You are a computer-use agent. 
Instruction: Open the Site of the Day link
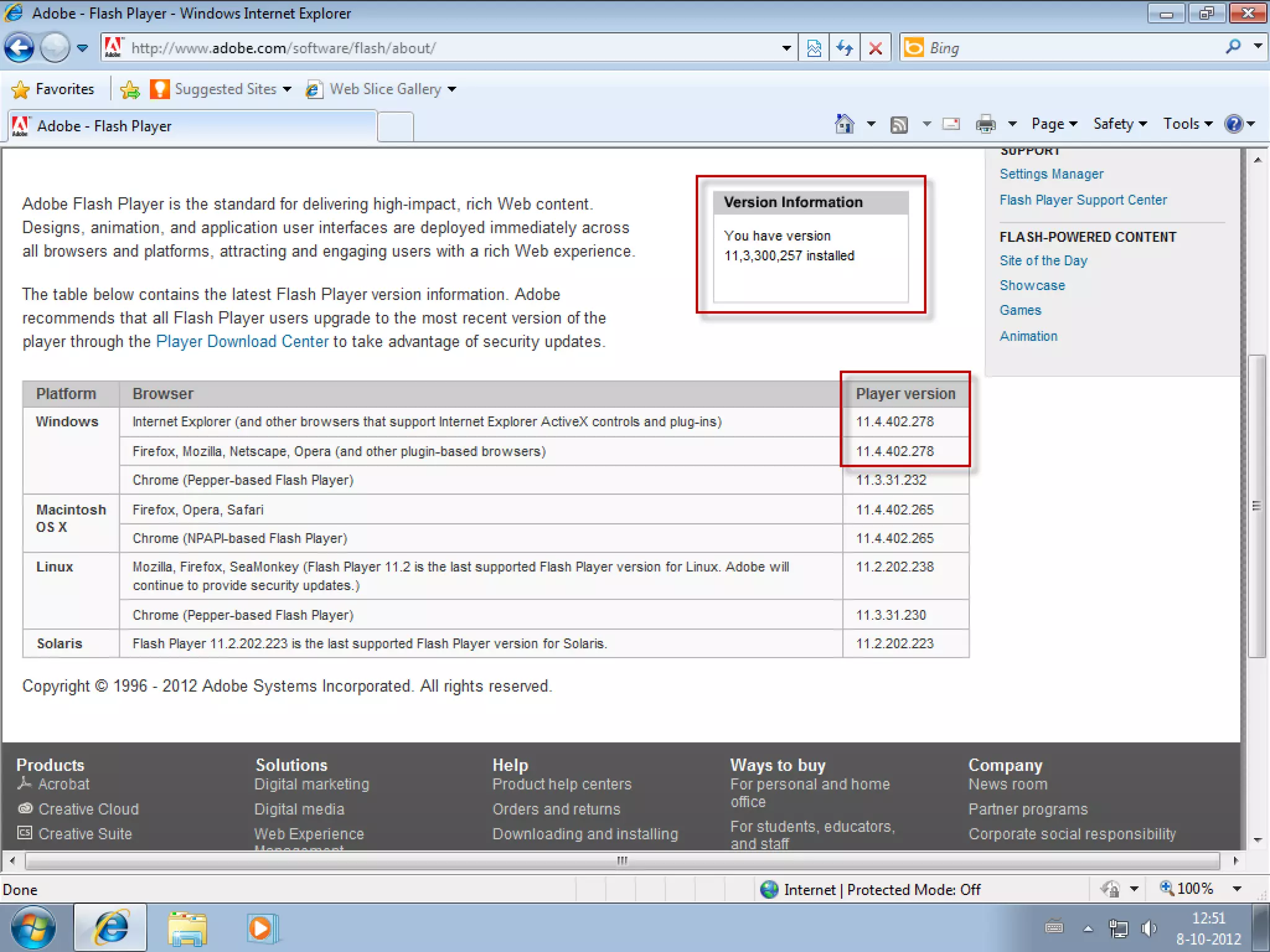(1043, 261)
